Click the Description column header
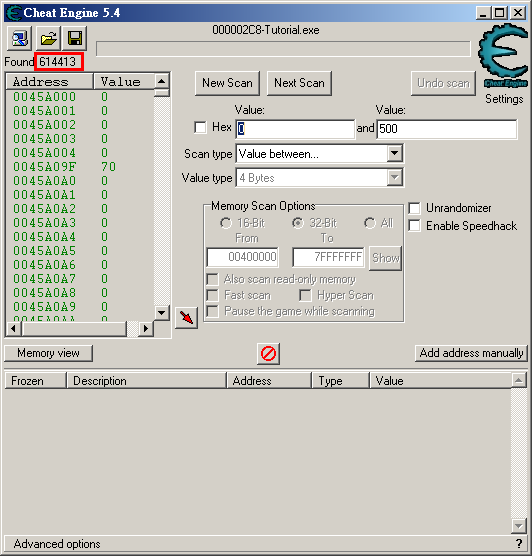 (x=146, y=380)
